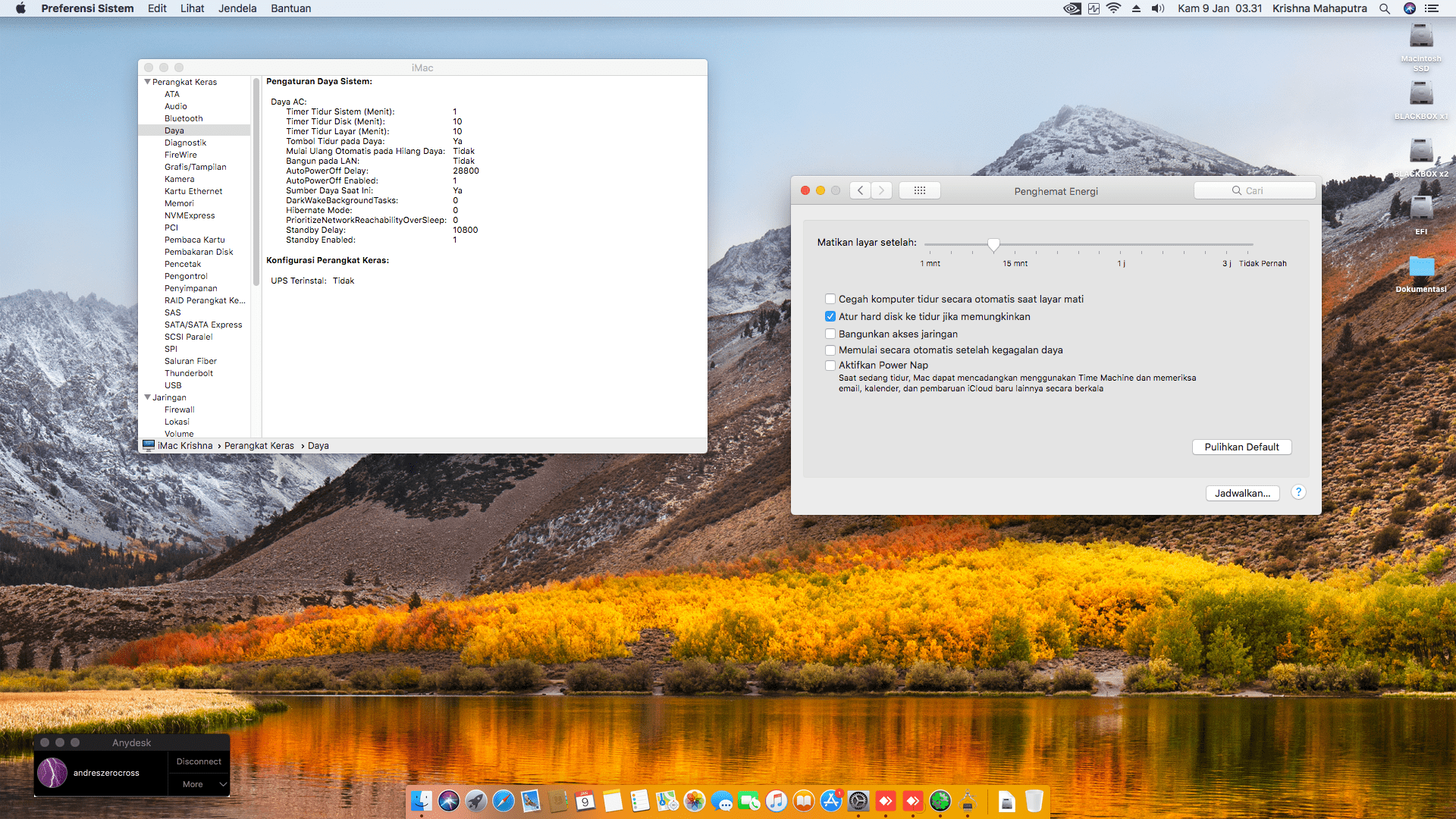Open Safari from the dock
Screen dimensions: 1456x819
pos(504,801)
